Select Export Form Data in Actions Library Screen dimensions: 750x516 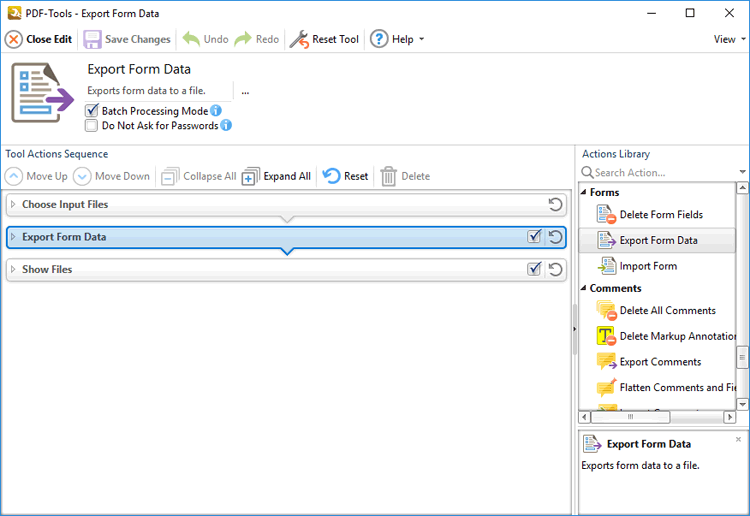[657, 240]
